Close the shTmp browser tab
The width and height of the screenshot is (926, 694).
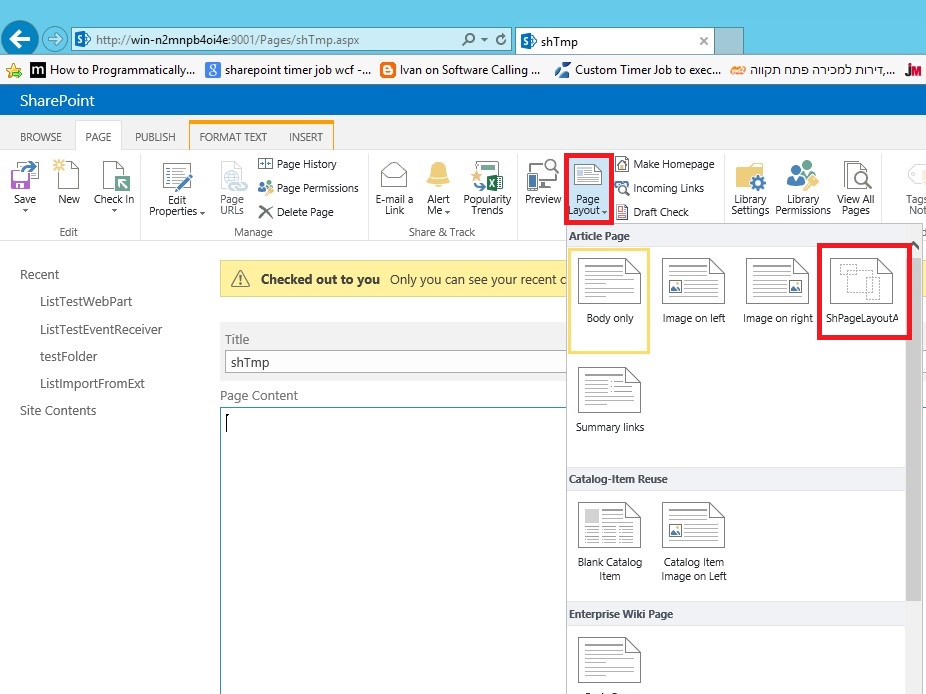point(703,41)
